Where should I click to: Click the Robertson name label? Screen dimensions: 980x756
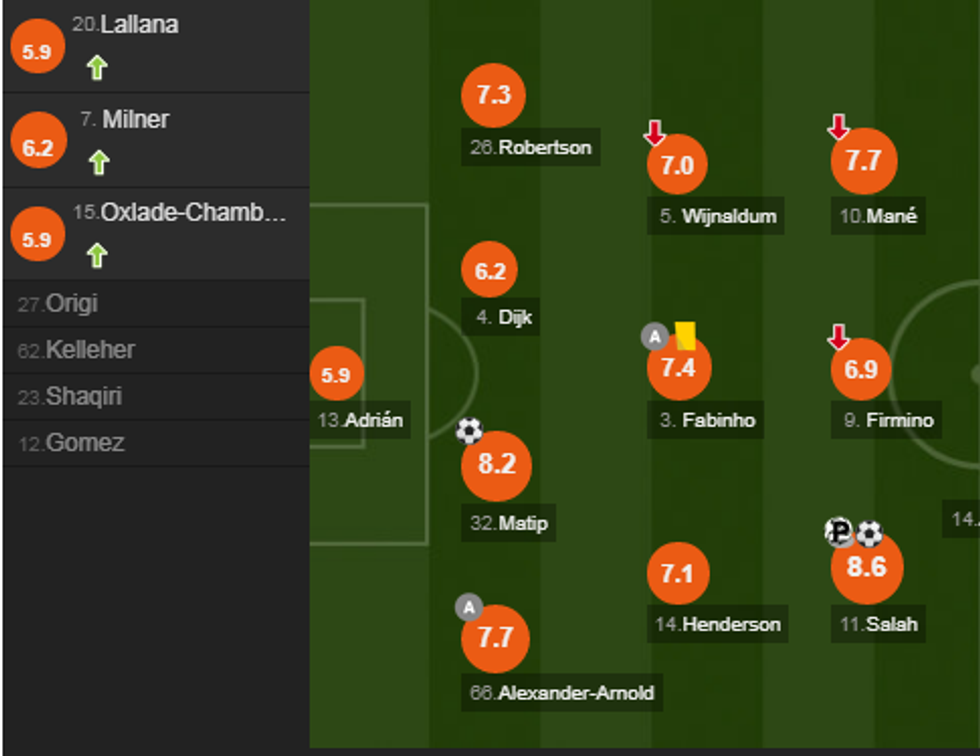[532, 148]
